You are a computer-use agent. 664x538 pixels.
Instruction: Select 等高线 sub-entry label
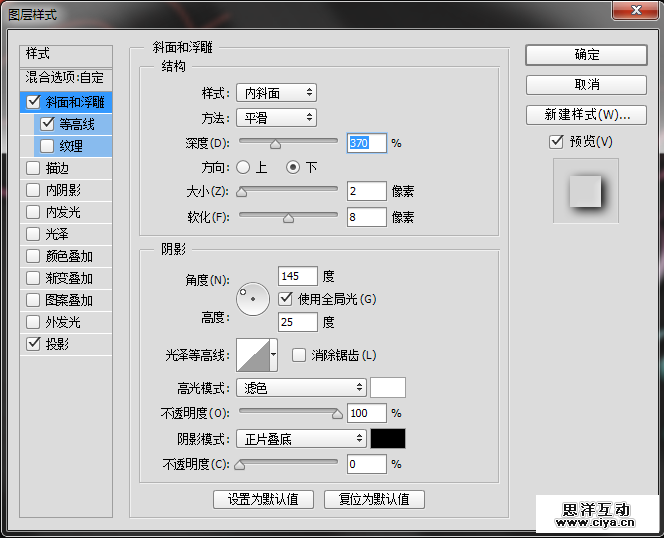coord(77,124)
